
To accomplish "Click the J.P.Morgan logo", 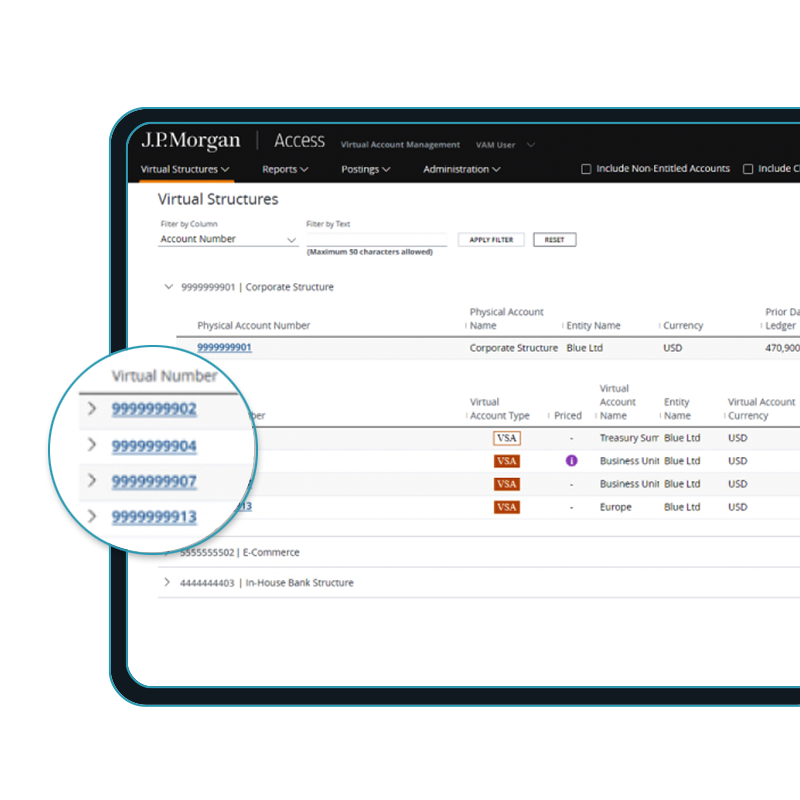I will (191, 140).
